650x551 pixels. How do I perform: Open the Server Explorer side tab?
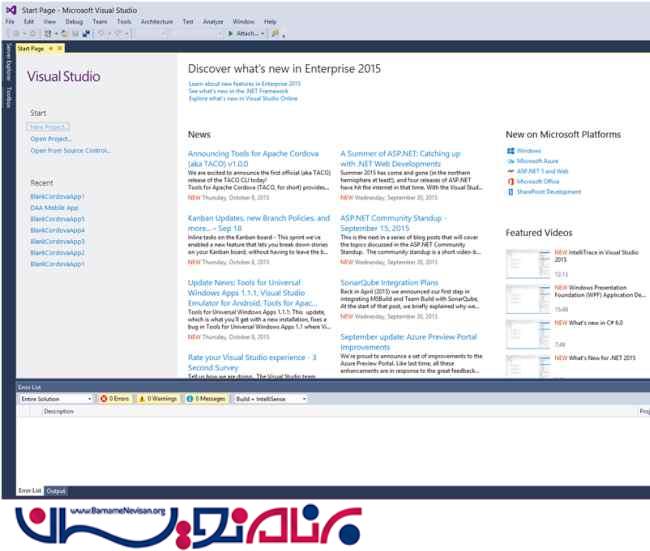pos(8,62)
